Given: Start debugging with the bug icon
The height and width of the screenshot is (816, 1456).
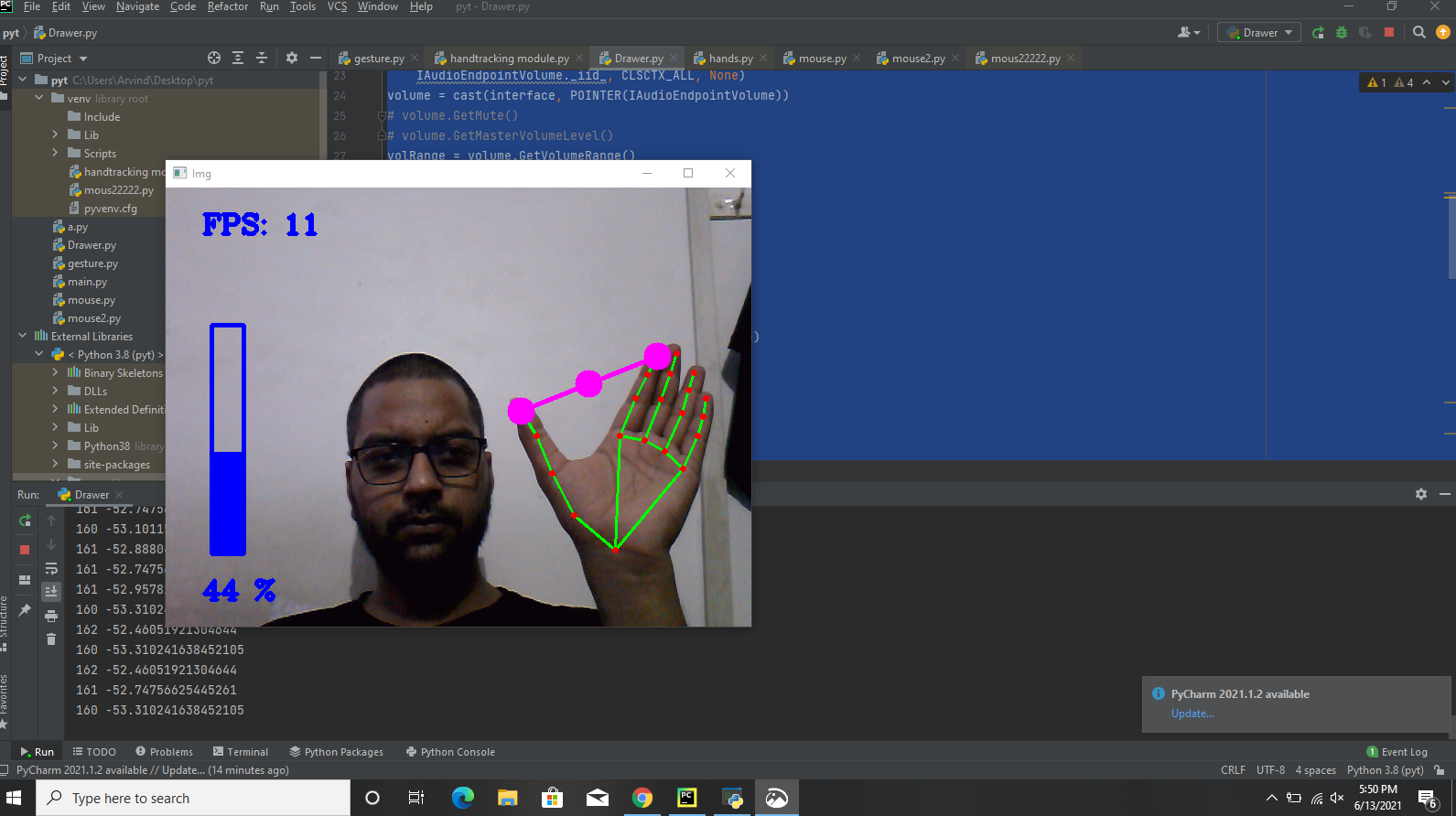Looking at the screenshot, I should click(x=1342, y=33).
